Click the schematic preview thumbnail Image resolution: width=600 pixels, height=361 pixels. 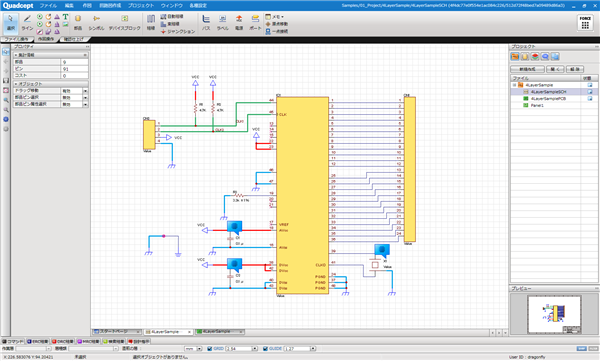tap(554, 314)
